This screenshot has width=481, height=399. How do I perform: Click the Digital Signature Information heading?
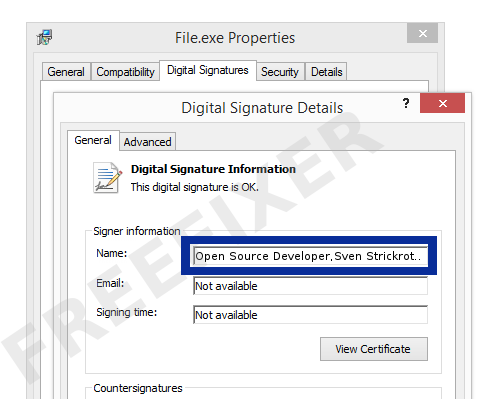pyautogui.click(x=213, y=169)
